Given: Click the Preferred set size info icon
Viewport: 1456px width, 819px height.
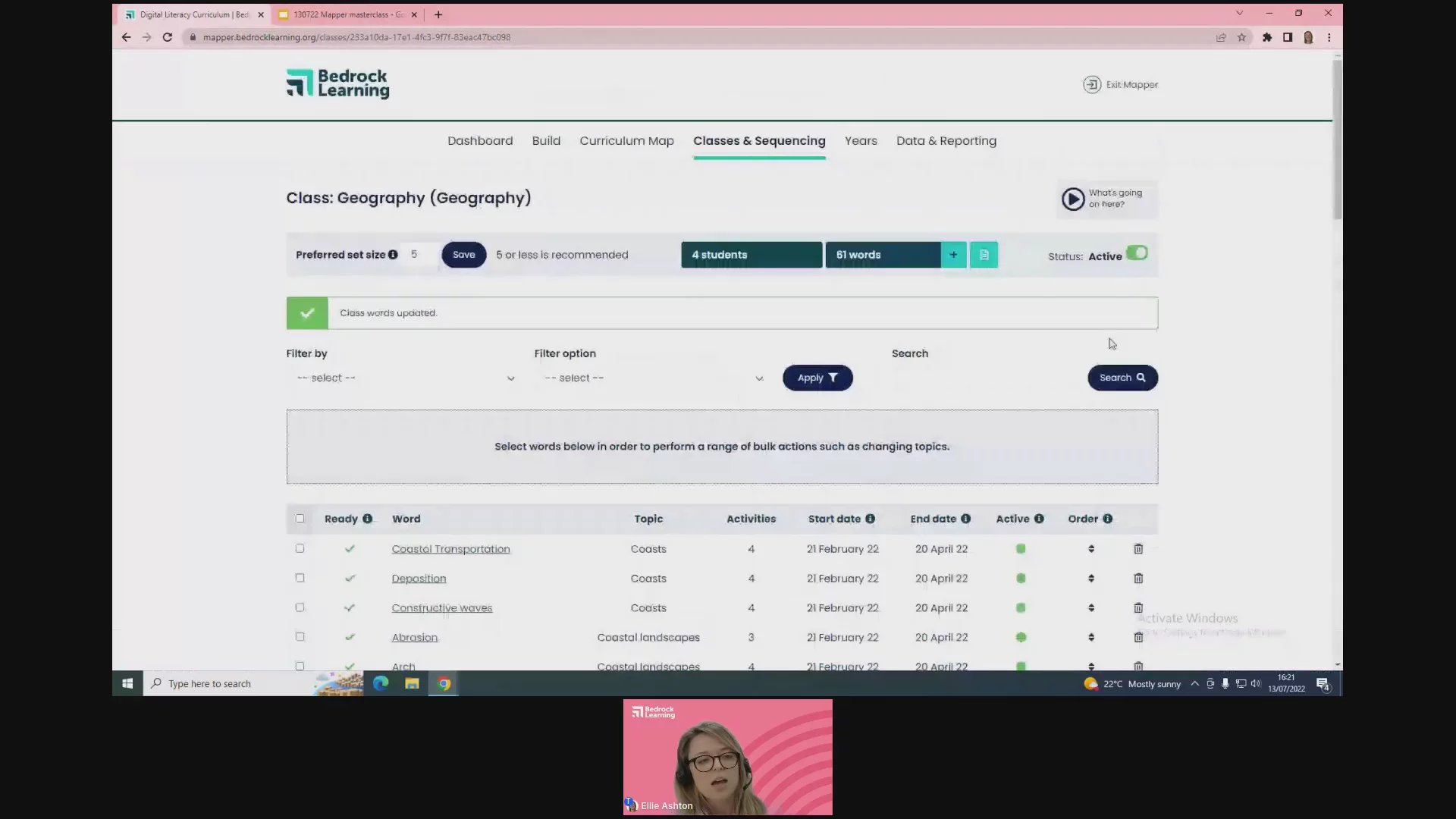Looking at the screenshot, I should click(x=393, y=255).
